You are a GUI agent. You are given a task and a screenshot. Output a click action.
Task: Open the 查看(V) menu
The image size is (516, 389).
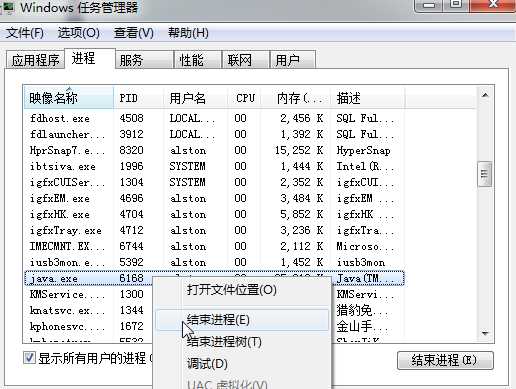(x=133, y=33)
